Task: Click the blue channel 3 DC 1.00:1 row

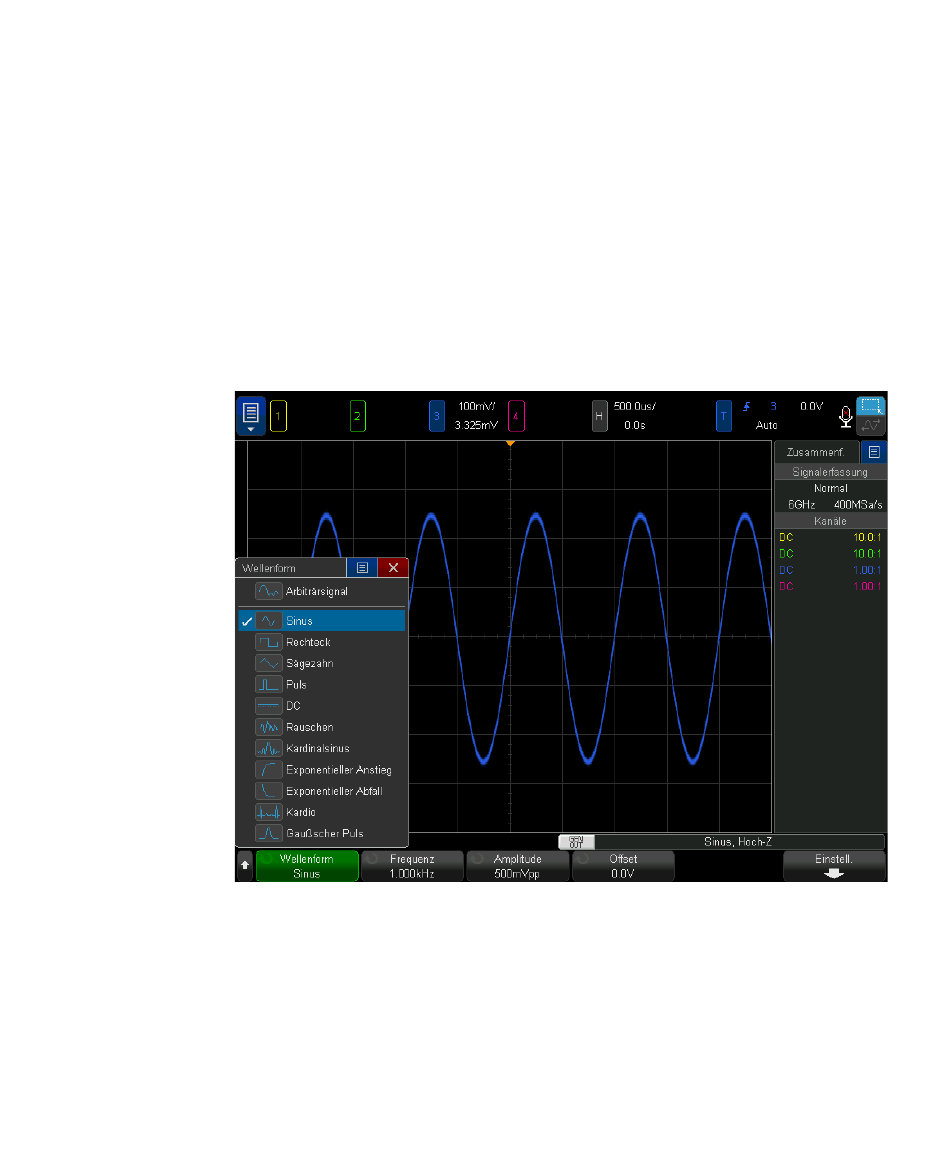Action: click(830, 570)
